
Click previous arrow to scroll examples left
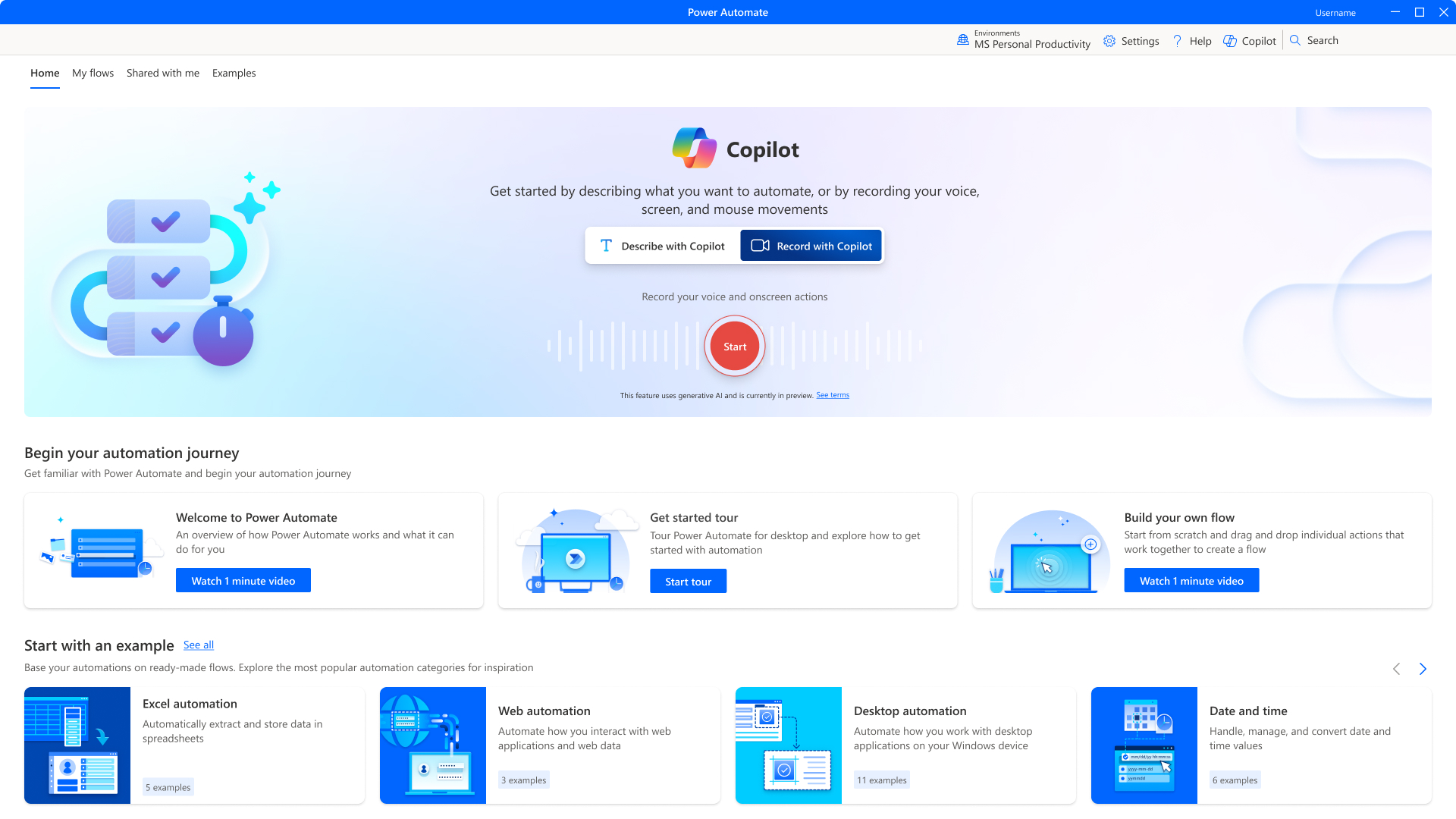coord(1397,668)
